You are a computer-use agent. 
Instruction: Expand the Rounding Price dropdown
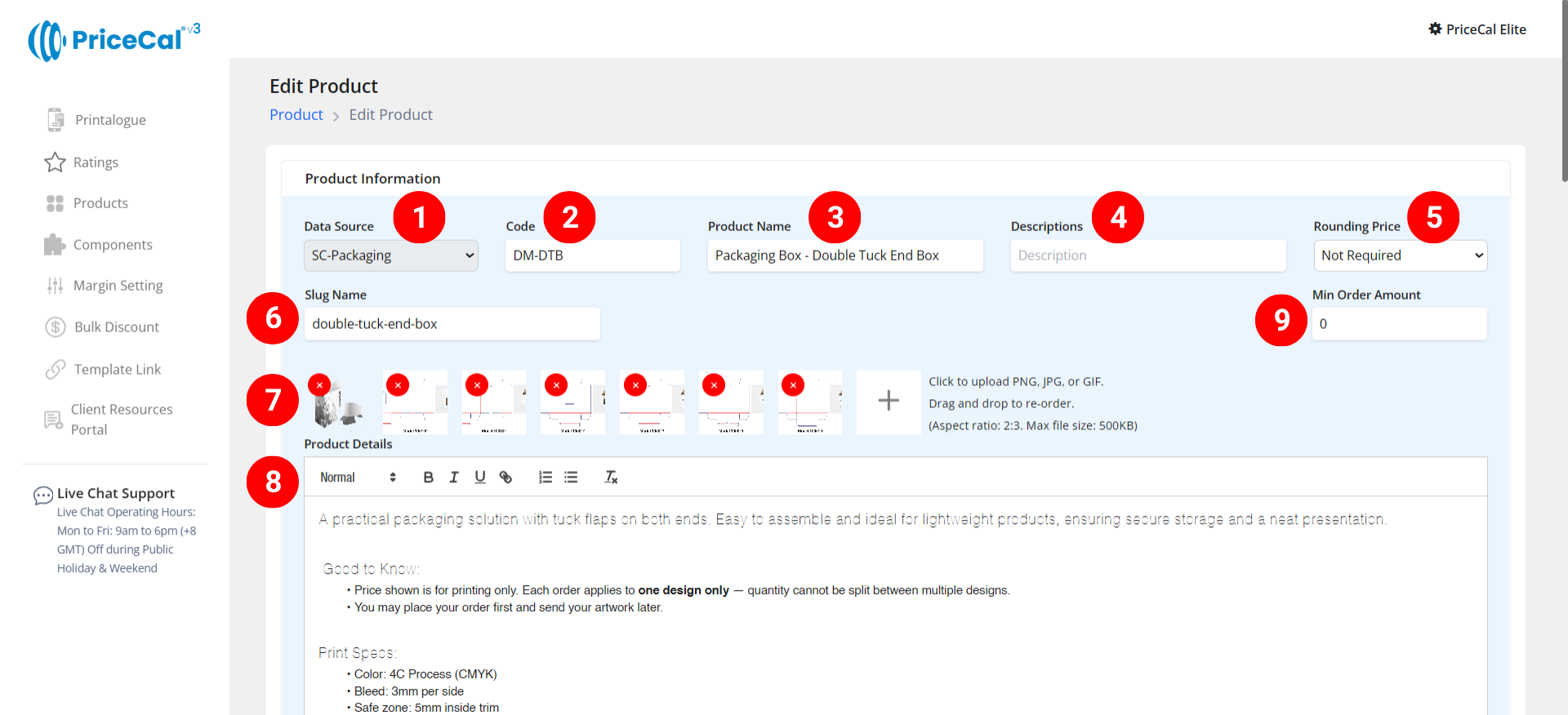pos(1400,255)
